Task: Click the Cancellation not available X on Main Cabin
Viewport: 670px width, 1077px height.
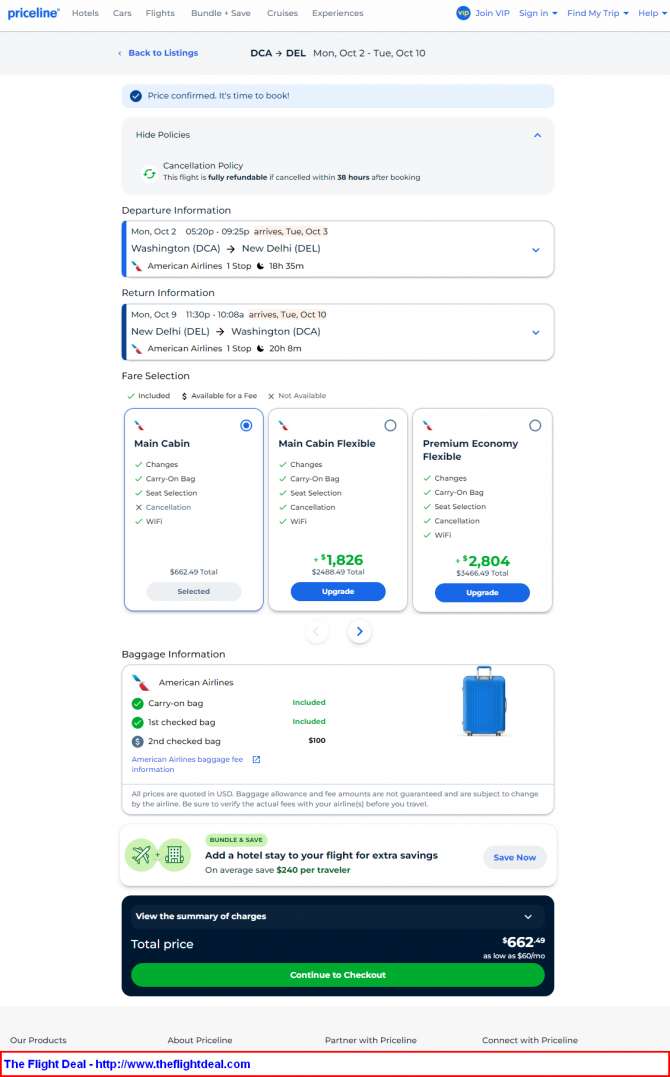Action: click(139, 508)
